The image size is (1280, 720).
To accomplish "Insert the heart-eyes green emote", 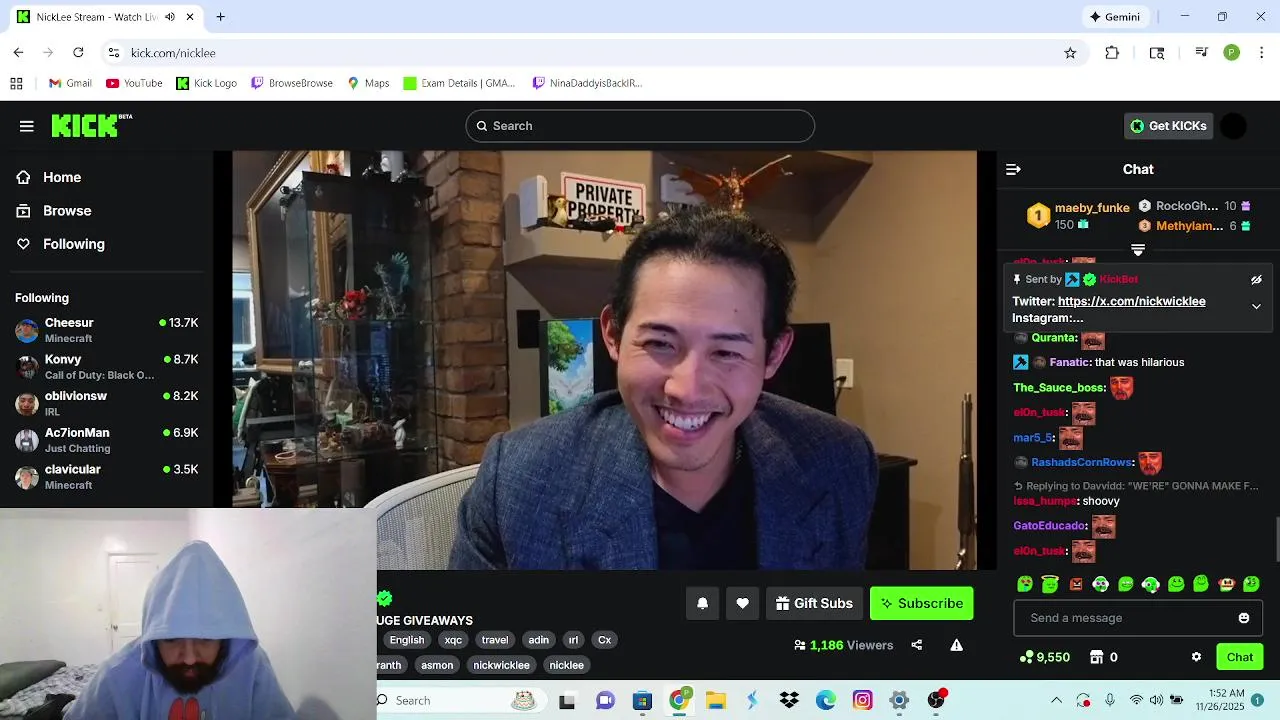I will (1025, 584).
